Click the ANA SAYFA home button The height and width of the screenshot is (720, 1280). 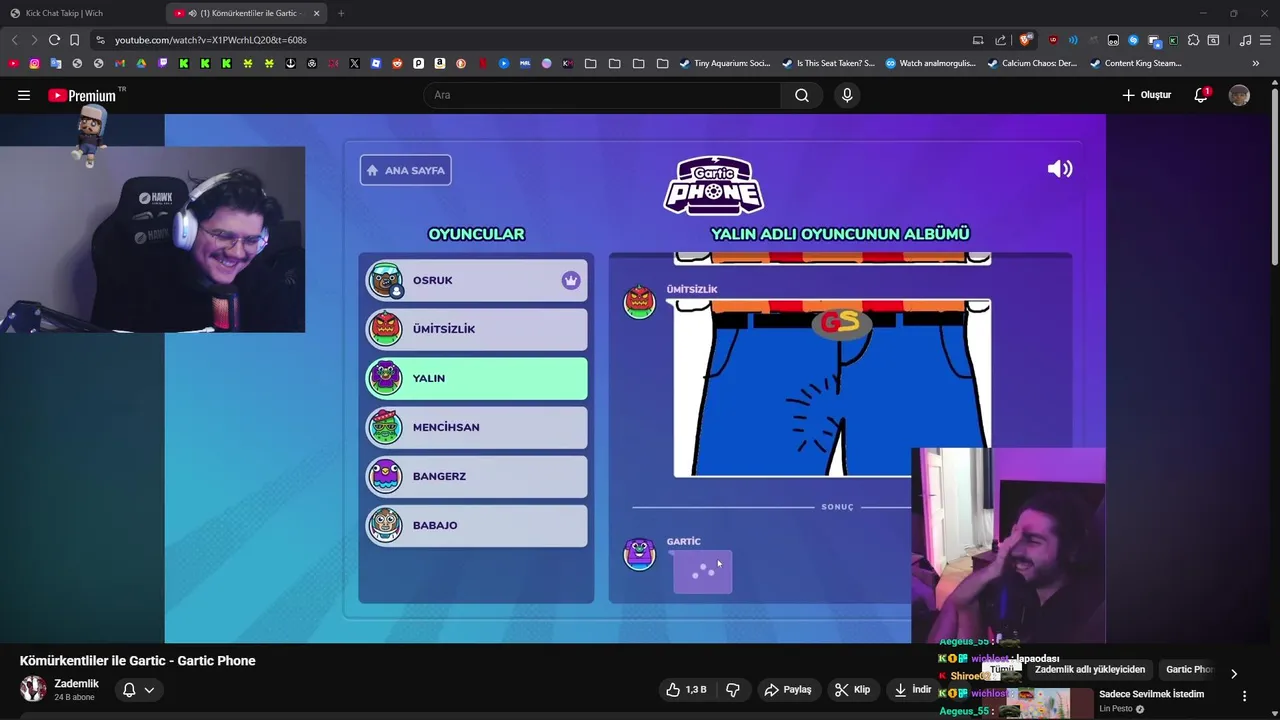405,170
